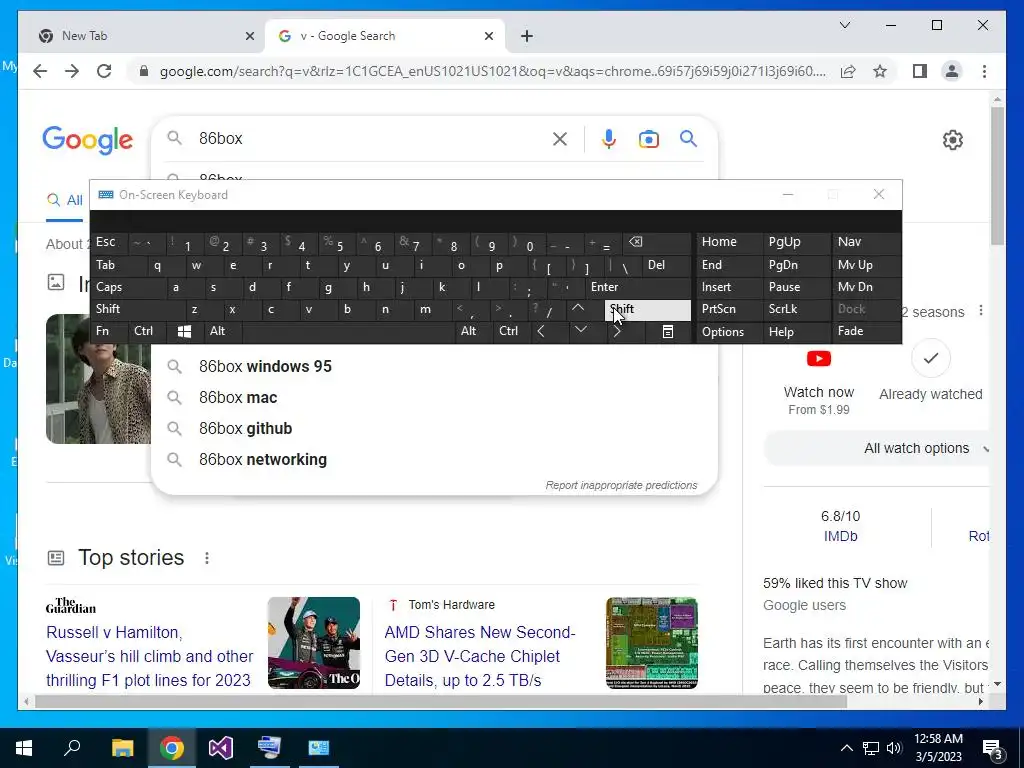Switch to New Tab tab
1024x768 pixels.
click(142, 36)
